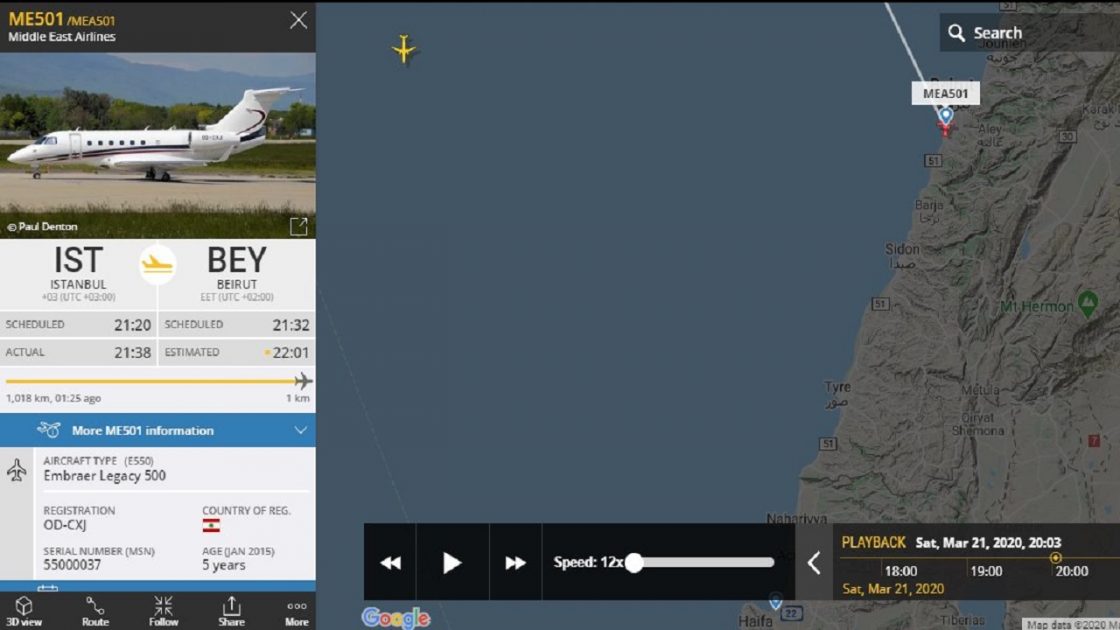The height and width of the screenshot is (630, 1120).
Task: Click the Follow aircraft icon
Action: tap(164, 610)
